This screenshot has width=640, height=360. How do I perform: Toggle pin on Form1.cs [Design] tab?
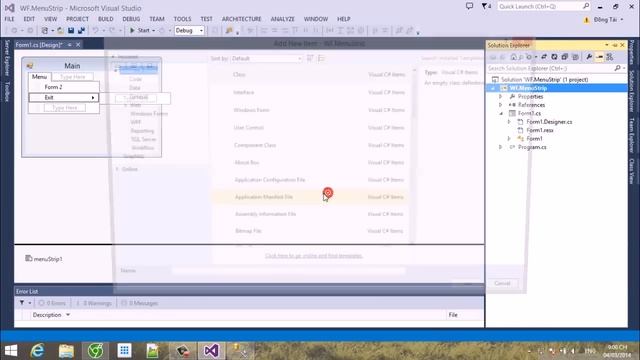70,44
